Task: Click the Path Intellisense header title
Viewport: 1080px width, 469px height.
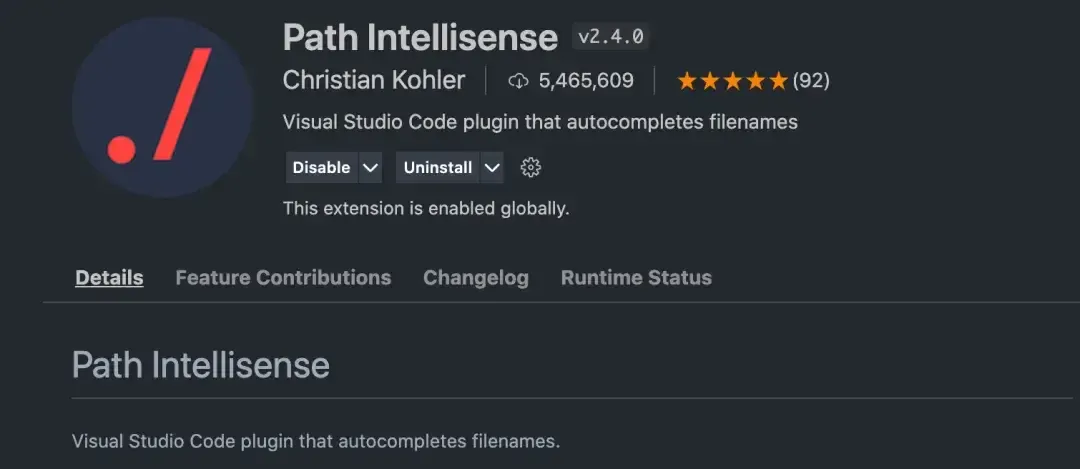Action: click(420, 38)
